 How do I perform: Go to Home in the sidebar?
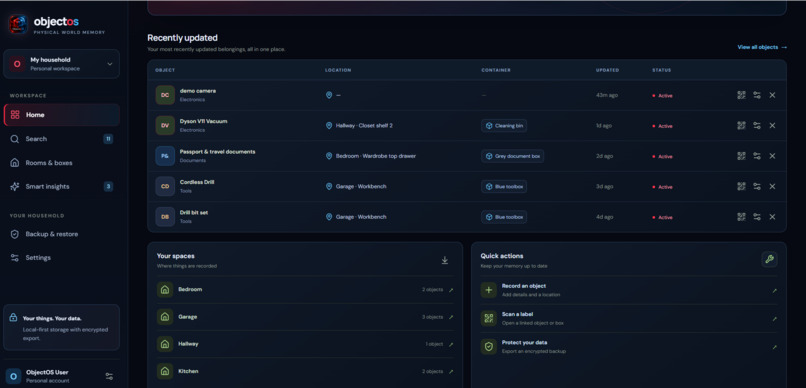point(62,115)
